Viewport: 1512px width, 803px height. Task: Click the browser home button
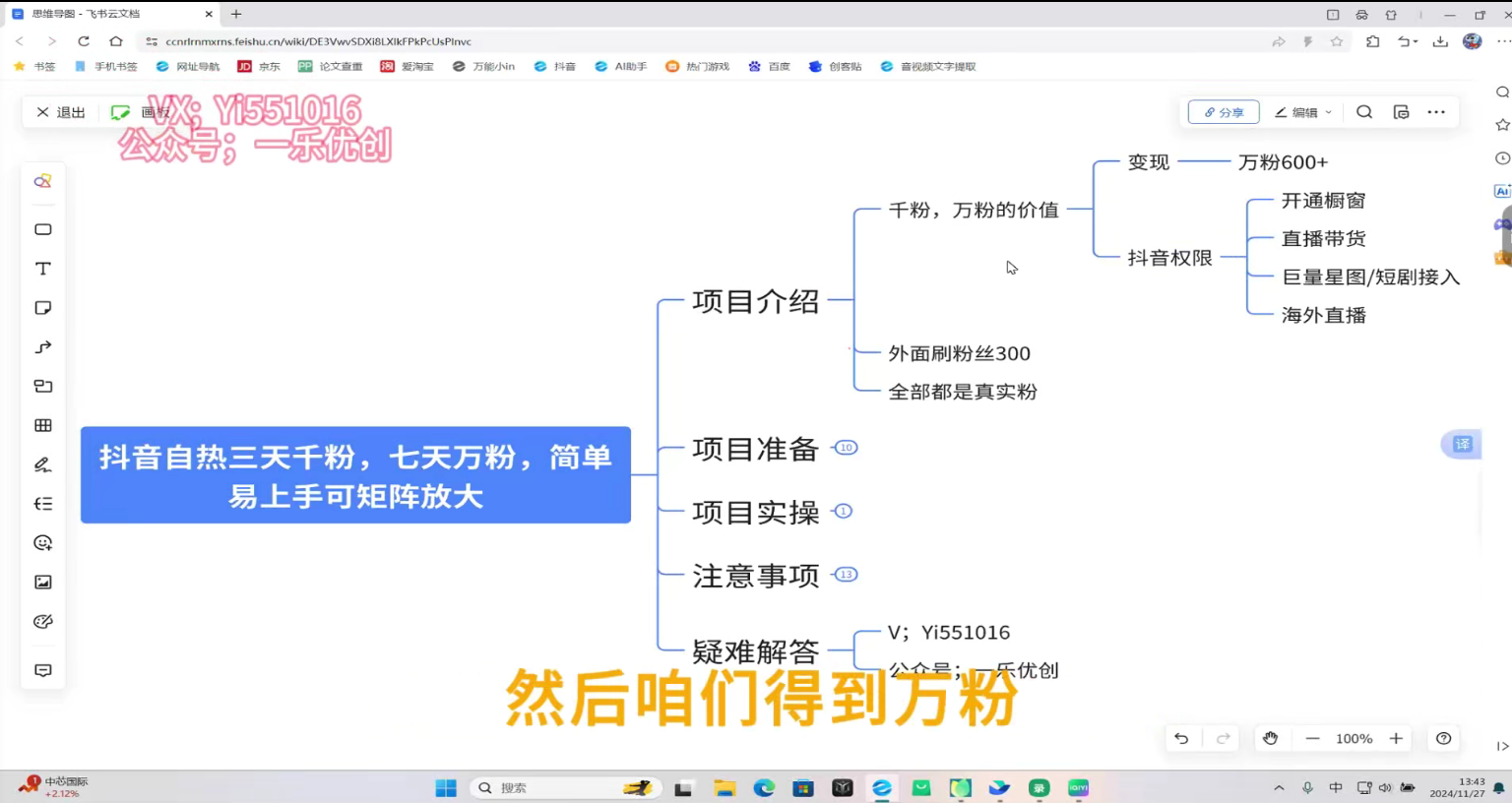(116, 41)
